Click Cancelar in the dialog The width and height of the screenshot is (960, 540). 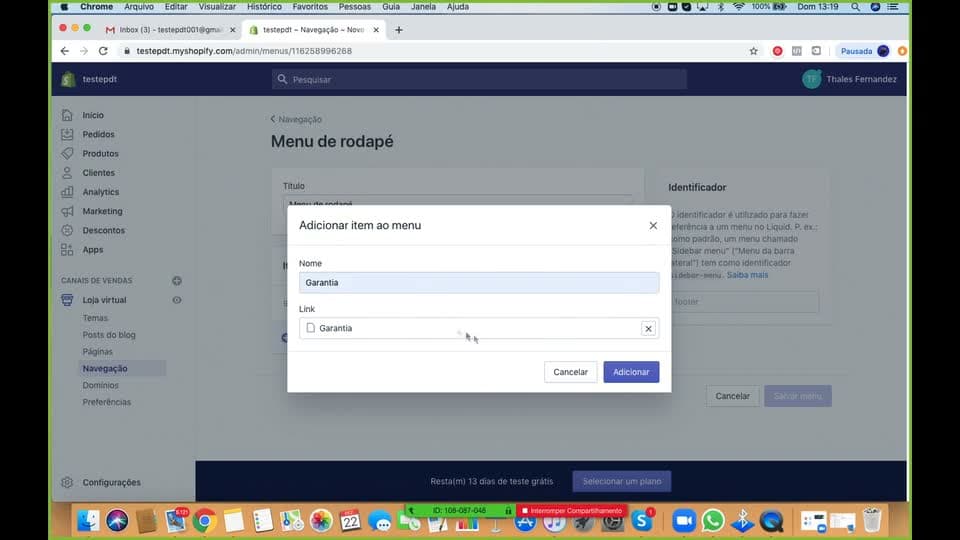pyautogui.click(x=570, y=372)
